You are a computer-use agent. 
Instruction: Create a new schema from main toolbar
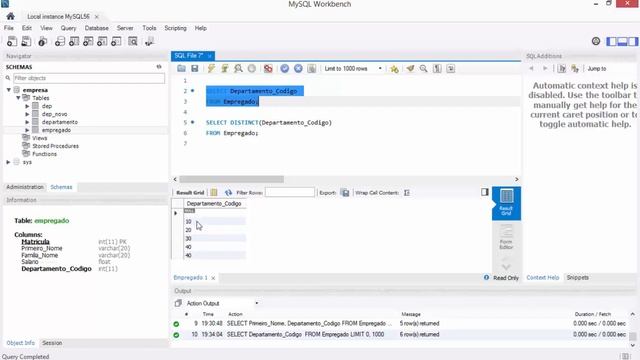click(x=60, y=41)
